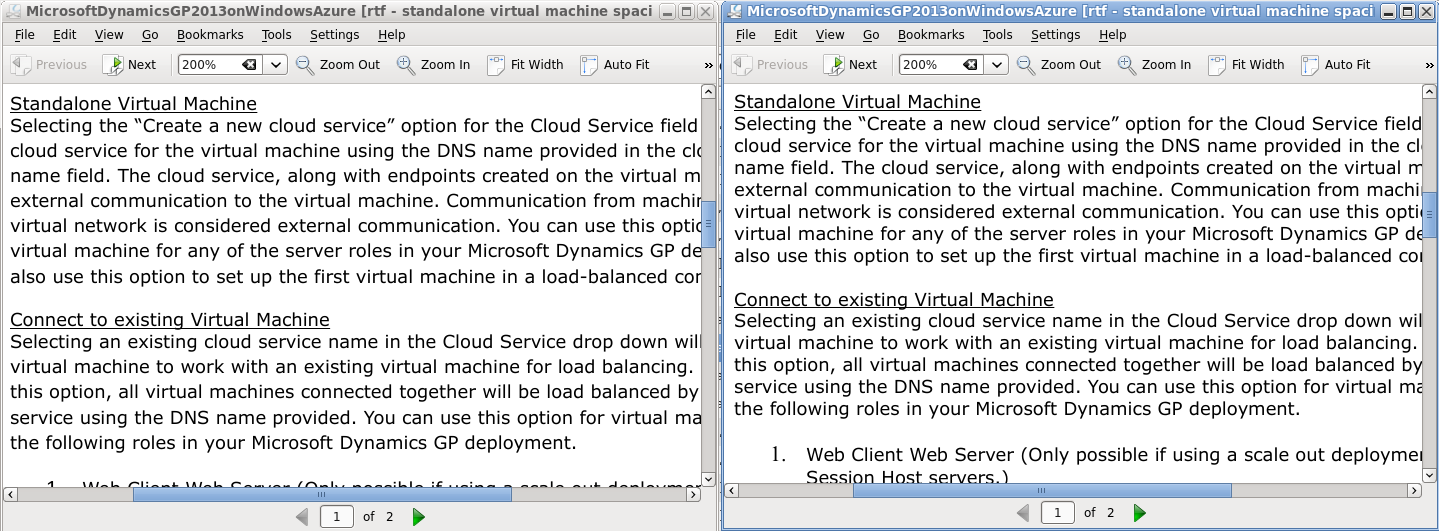Click the left window's bottom previous-page arrow

coord(302,517)
